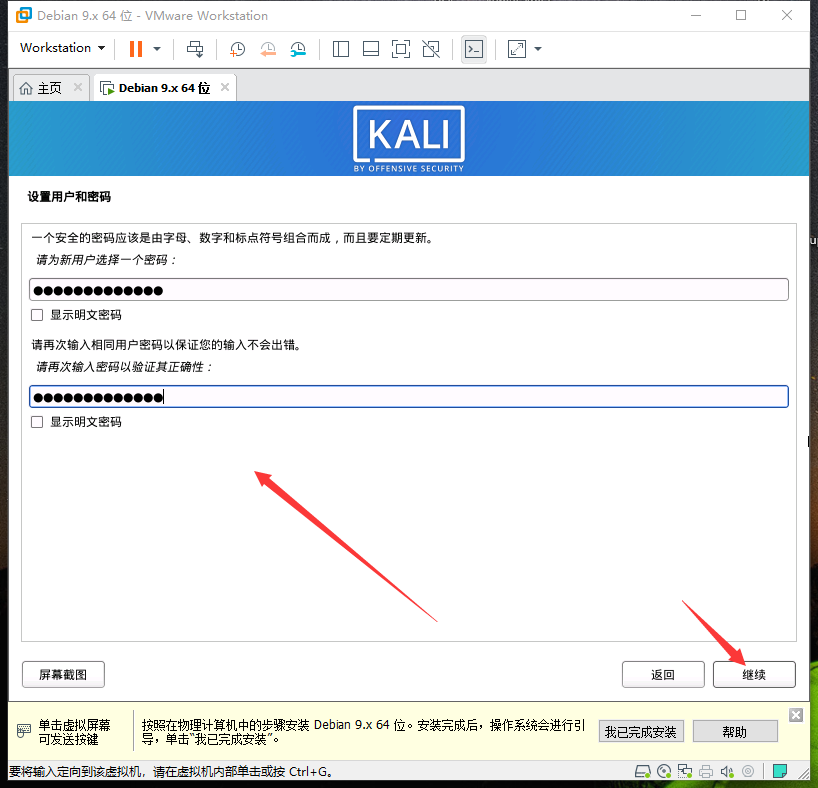Click the CD/DVD drive status icon

pos(664,771)
